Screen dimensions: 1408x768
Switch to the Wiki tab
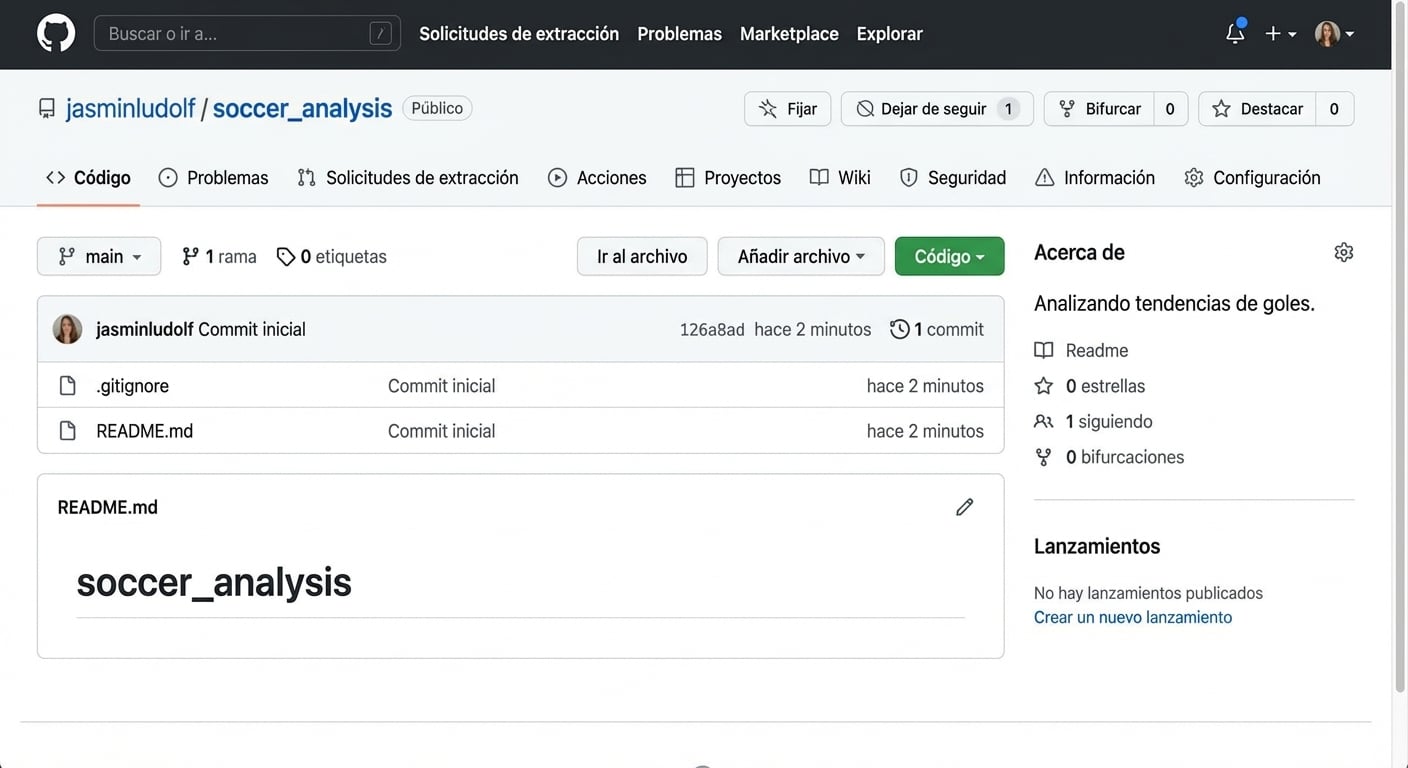click(x=840, y=177)
